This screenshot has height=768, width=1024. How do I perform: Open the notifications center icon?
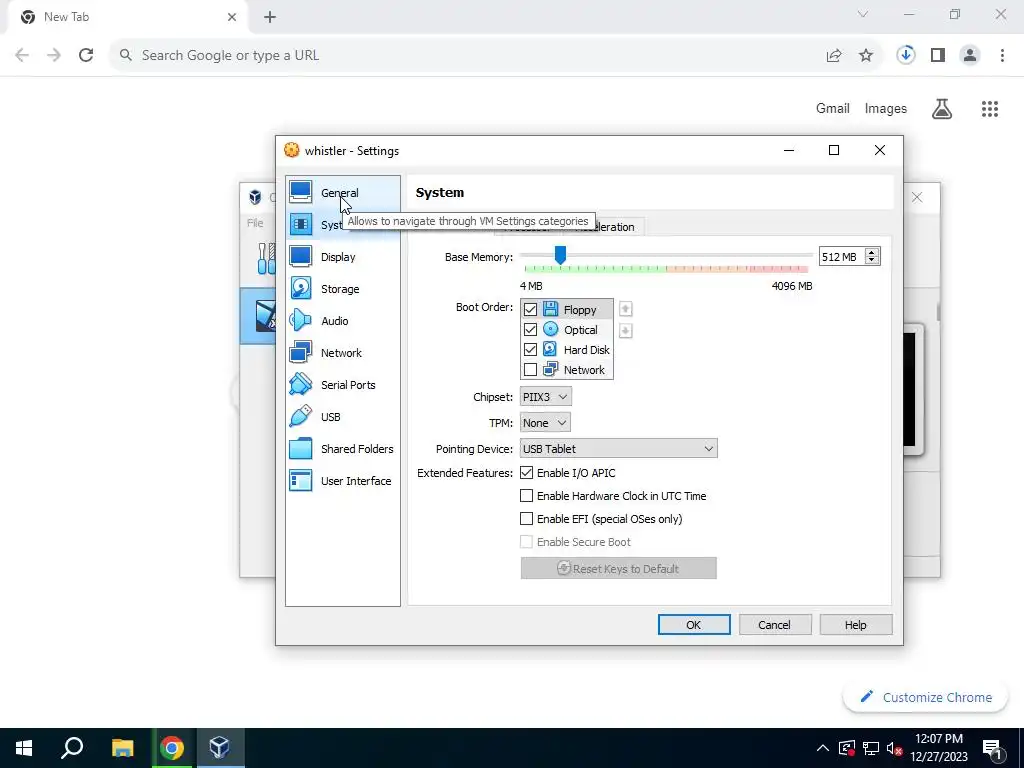coord(992,748)
